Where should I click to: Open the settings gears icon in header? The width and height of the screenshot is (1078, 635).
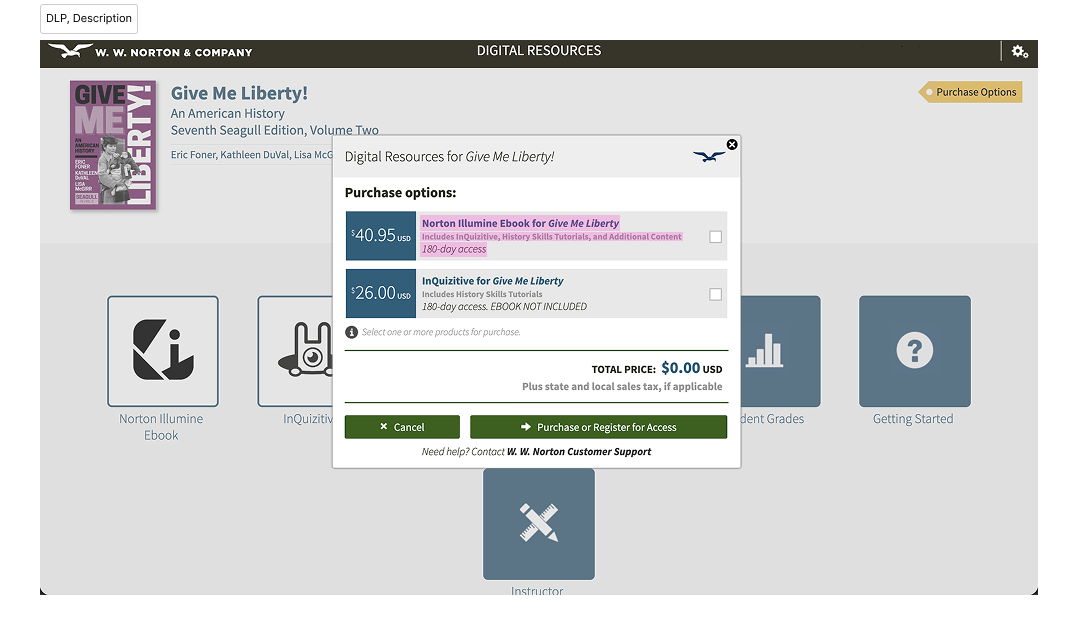click(x=1020, y=52)
